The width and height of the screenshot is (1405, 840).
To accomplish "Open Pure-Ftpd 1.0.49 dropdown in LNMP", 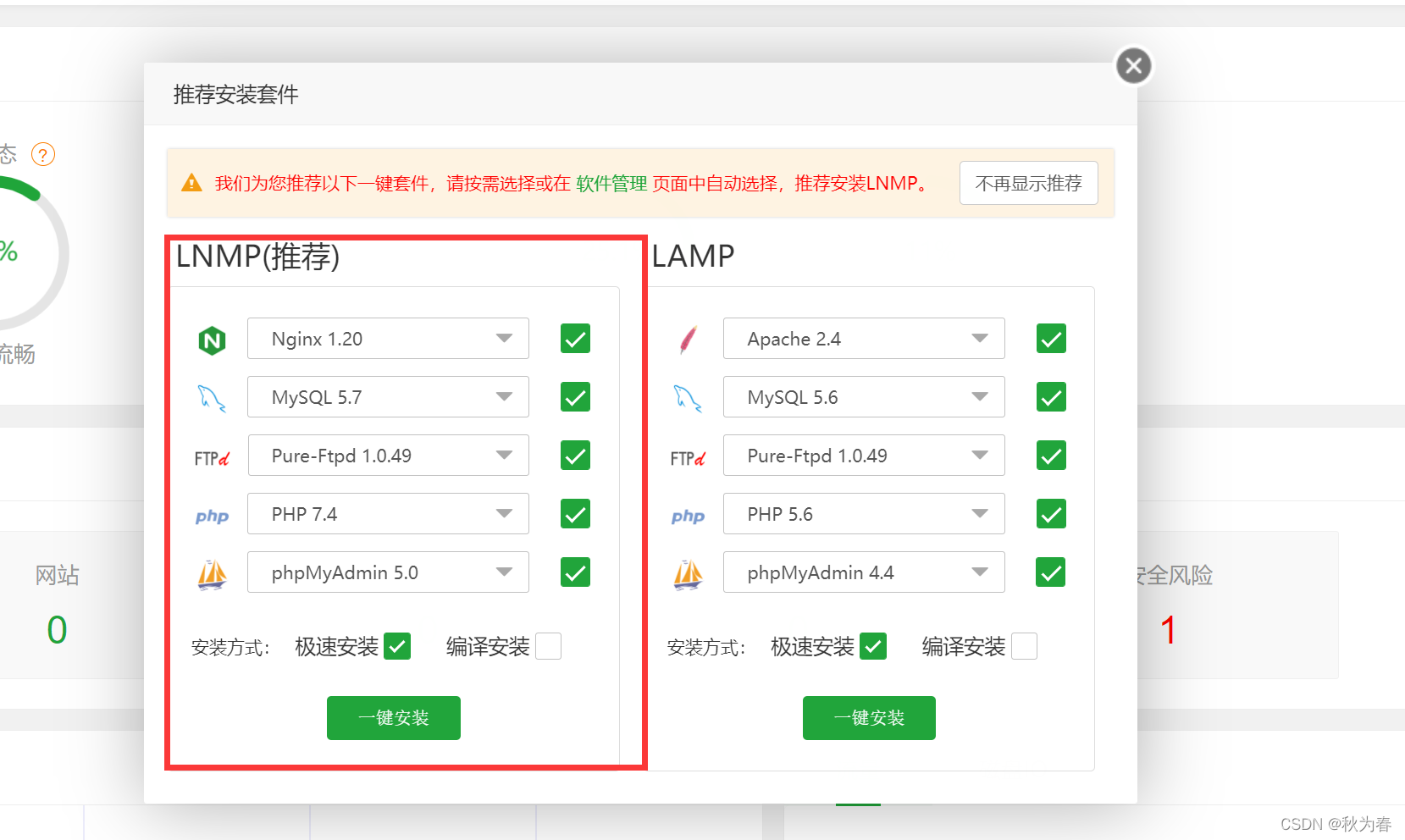I will click(x=388, y=456).
